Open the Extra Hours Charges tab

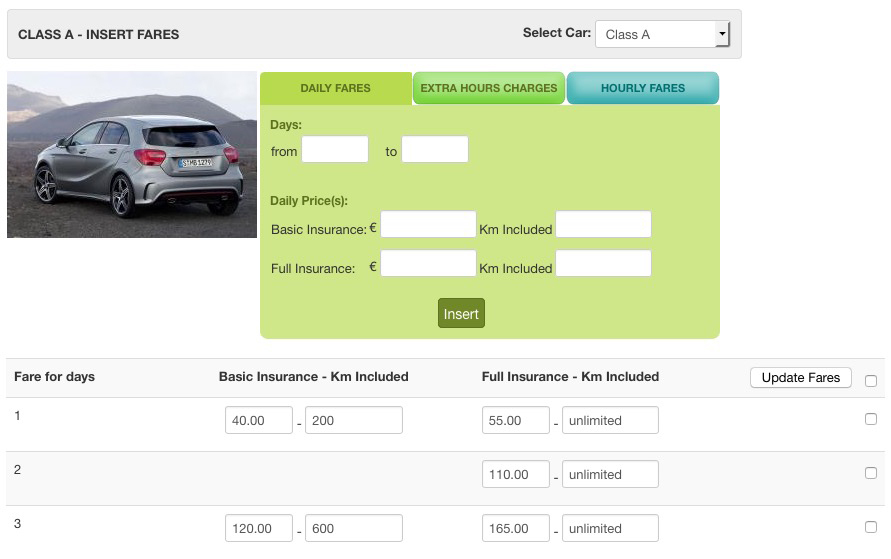(x=489, y=88)
